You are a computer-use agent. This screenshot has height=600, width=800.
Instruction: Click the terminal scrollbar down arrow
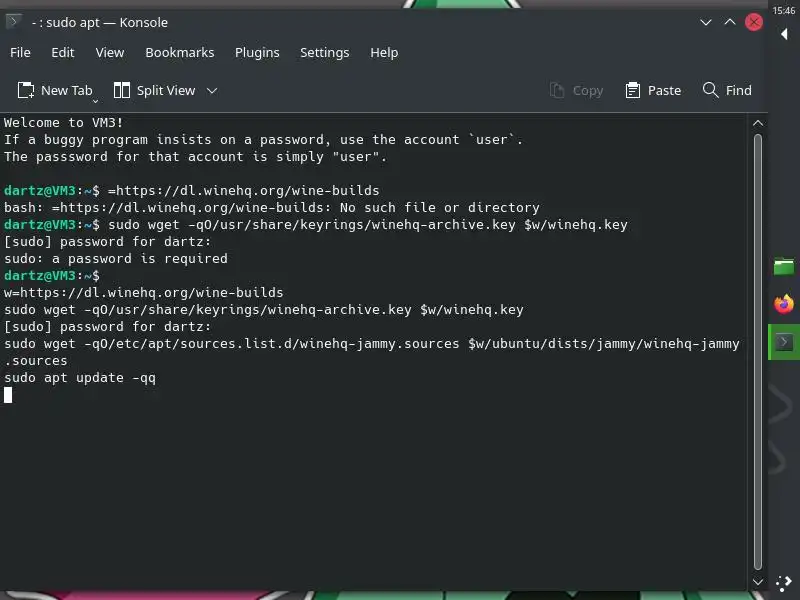[758, 582]
